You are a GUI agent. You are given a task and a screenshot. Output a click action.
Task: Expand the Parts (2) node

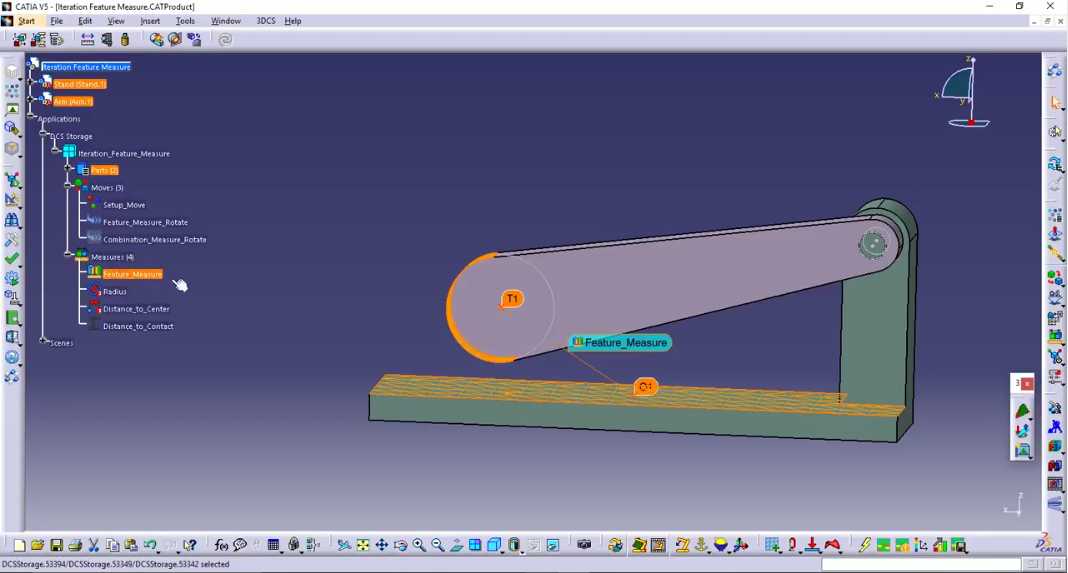pyautogui.click(x=67, y=168)
